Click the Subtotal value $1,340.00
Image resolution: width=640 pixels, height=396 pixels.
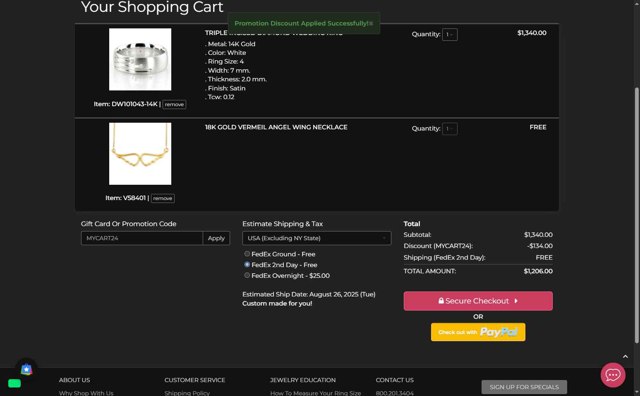[538, 235]
